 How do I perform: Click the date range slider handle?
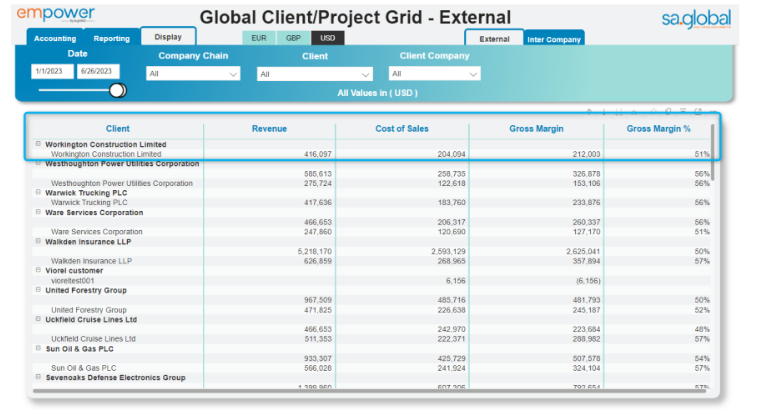117,90
